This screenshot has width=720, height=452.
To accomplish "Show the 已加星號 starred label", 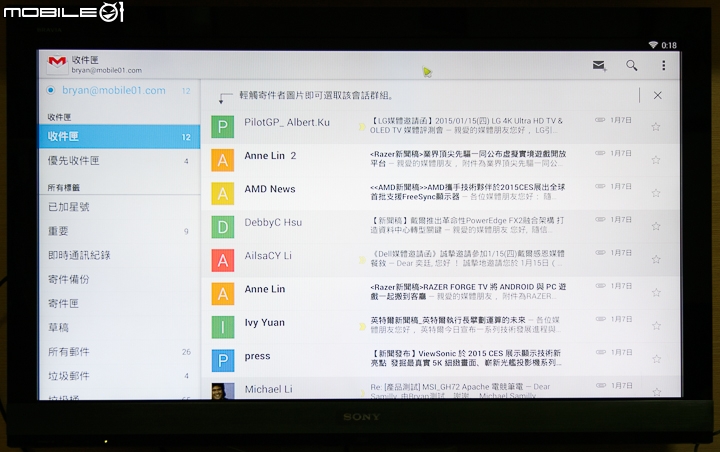I will click(119, 207).
